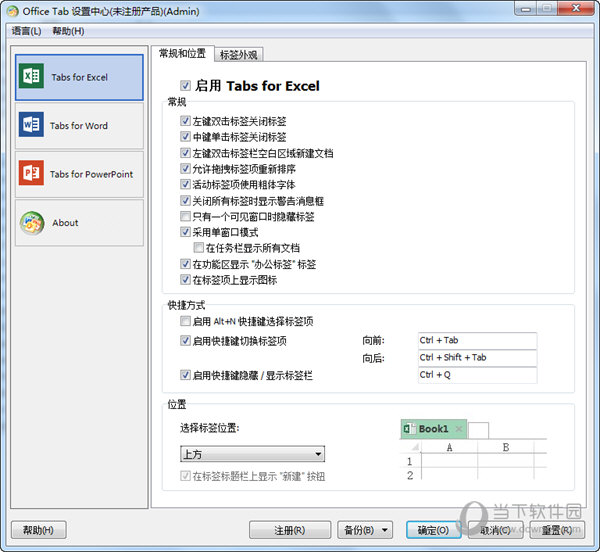The width and height of the screenshot is (600, 552).
Task: Click the 确定(O) button
Action: pyautogui.click(x=433, y=530)
